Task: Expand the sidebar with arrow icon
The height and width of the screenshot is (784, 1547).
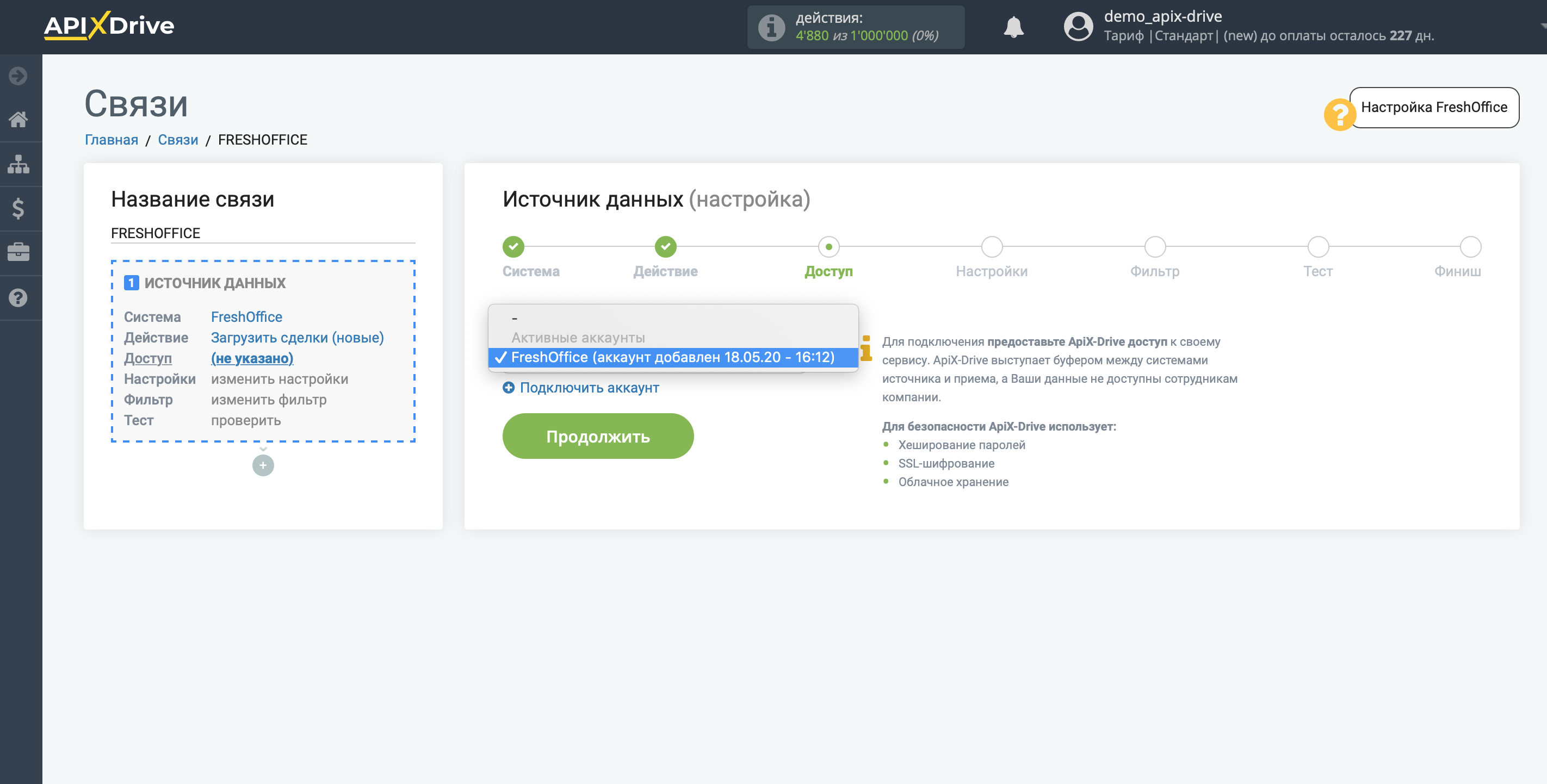Action: click(18, 76)
